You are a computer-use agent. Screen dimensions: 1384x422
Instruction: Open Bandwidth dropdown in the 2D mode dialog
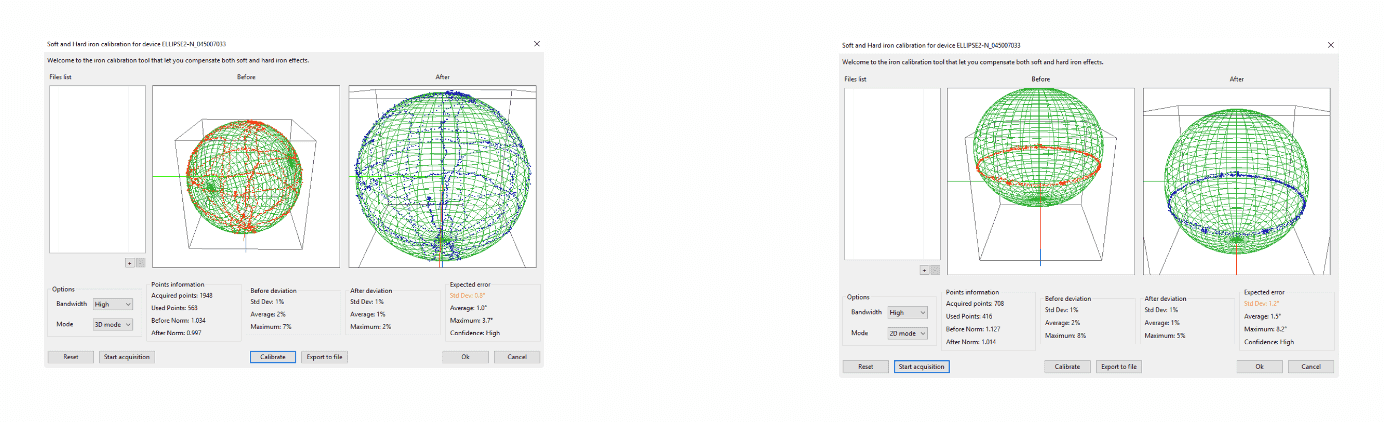coord(907,312)
